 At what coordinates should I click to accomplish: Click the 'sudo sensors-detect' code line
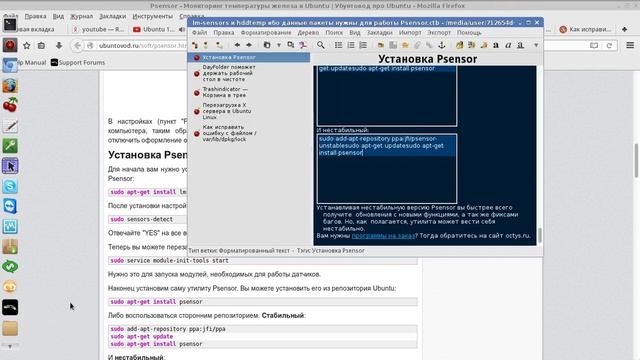[142, 219]
